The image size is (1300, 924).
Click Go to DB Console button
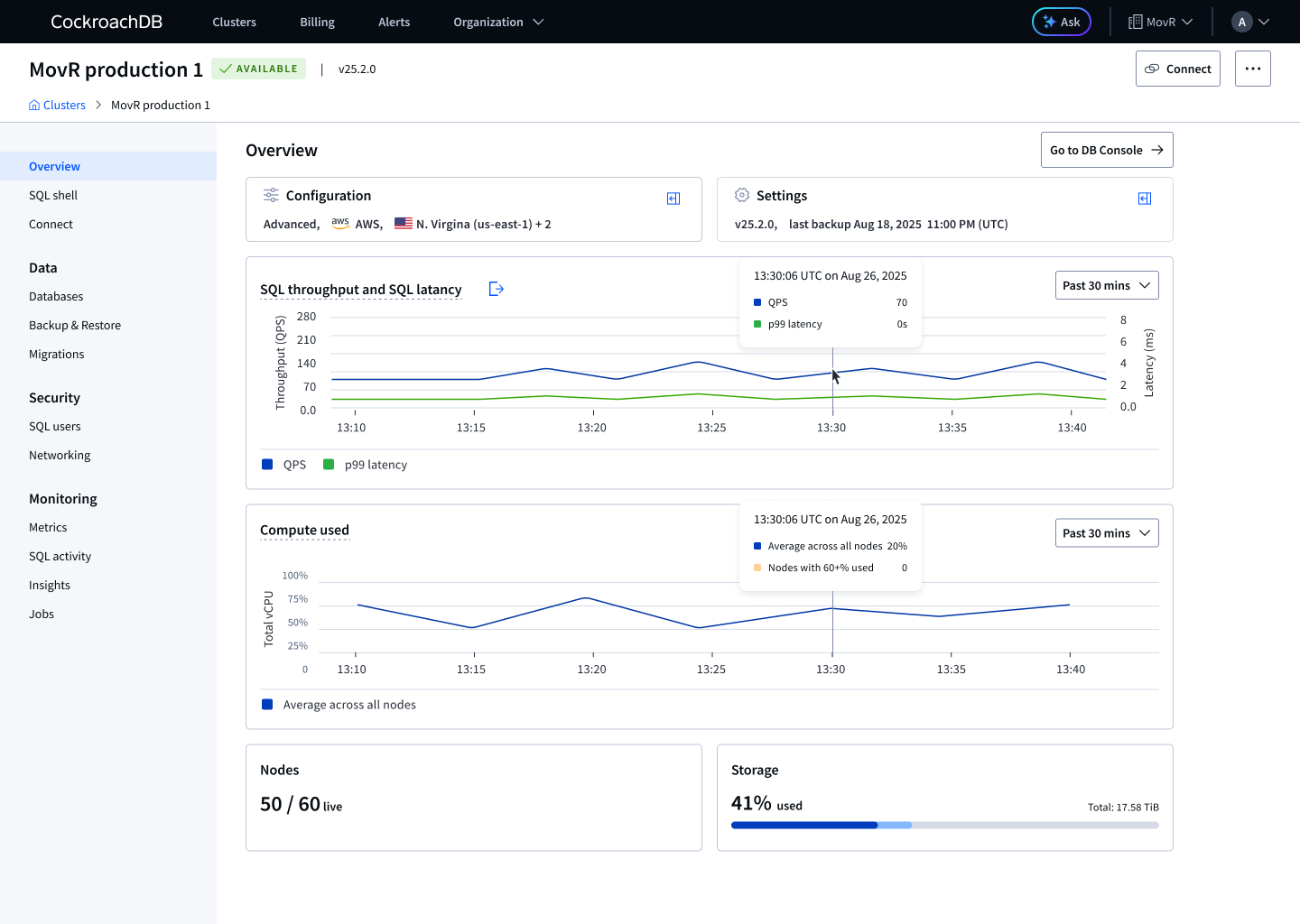[1107, 150]
